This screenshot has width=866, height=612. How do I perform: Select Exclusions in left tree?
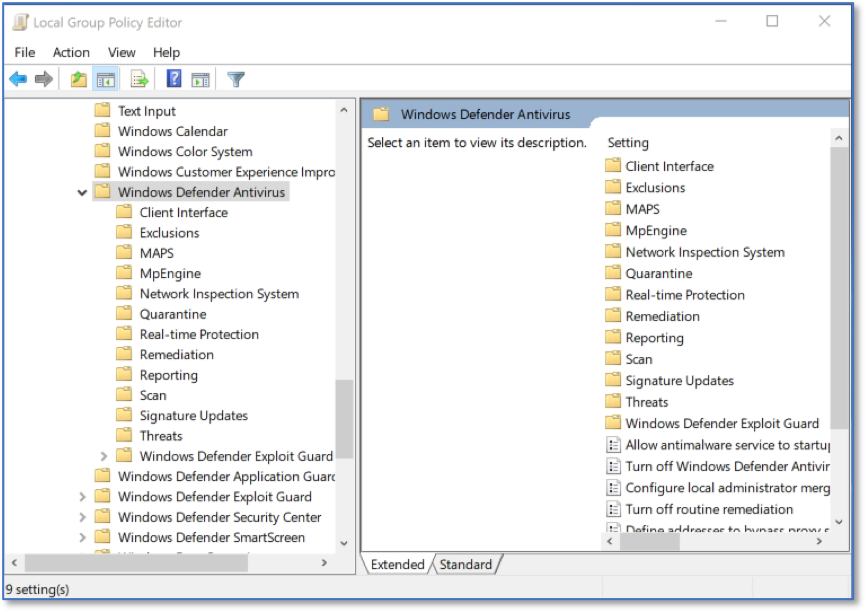pos(169,233)
